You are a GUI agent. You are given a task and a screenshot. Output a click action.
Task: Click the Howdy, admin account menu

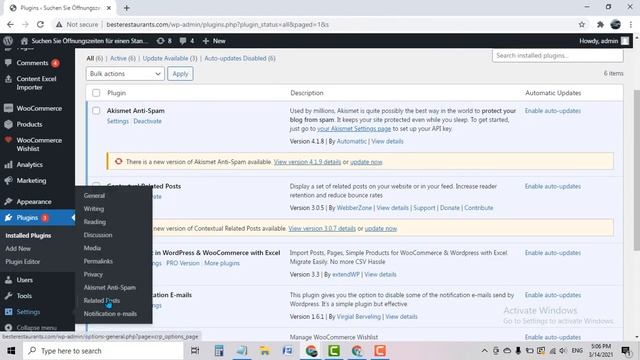[604, 41]
